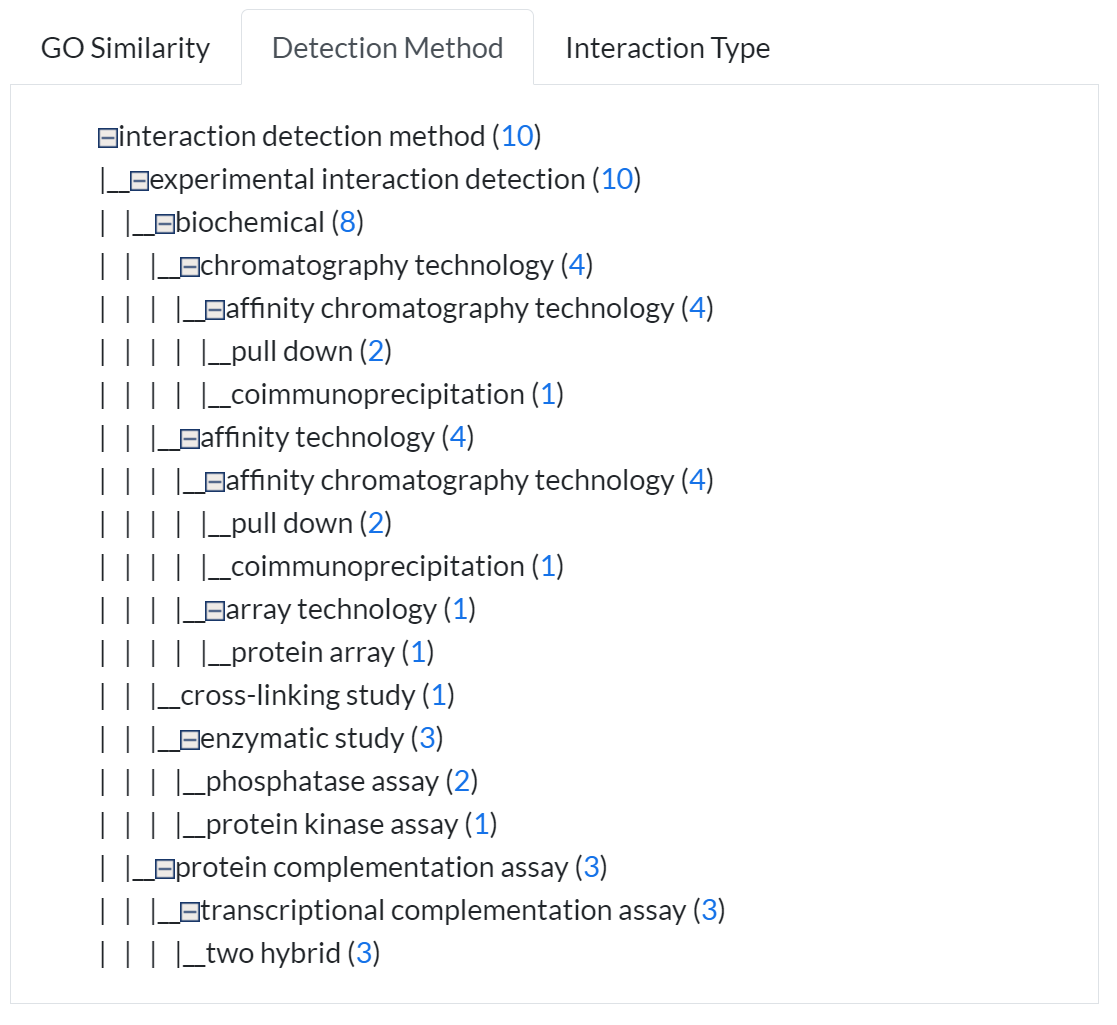Click enzymatic study count link
The height and width of the screenshot is (1025, 1117).
click(427, 738)
